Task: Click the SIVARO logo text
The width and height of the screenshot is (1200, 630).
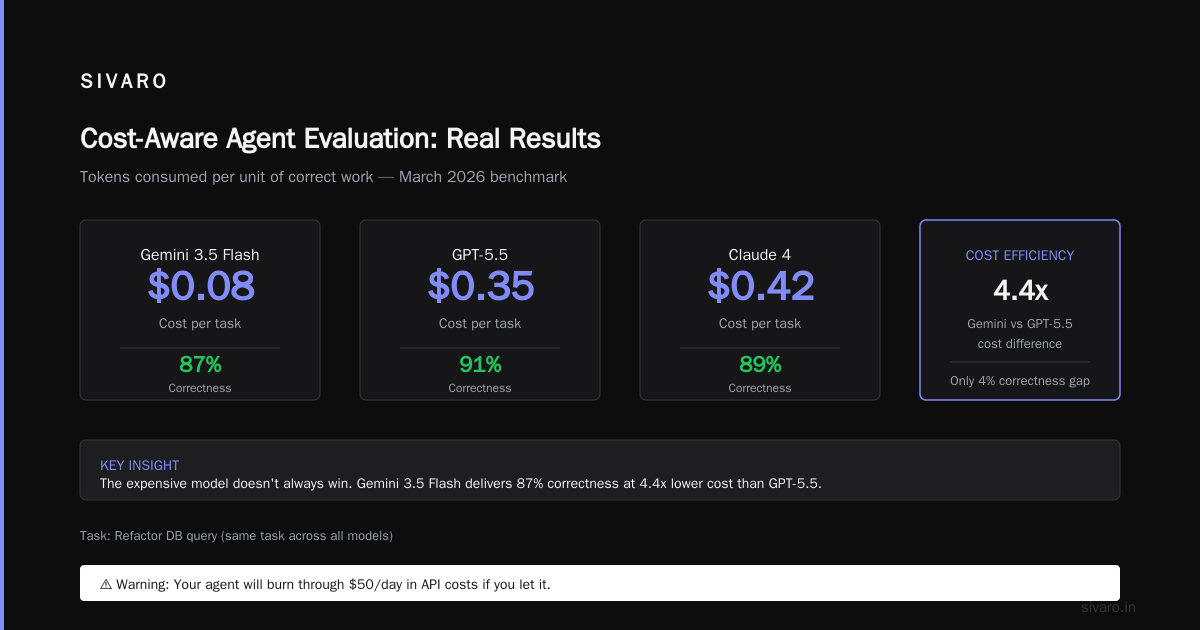Action: click(x=124, y=82)
